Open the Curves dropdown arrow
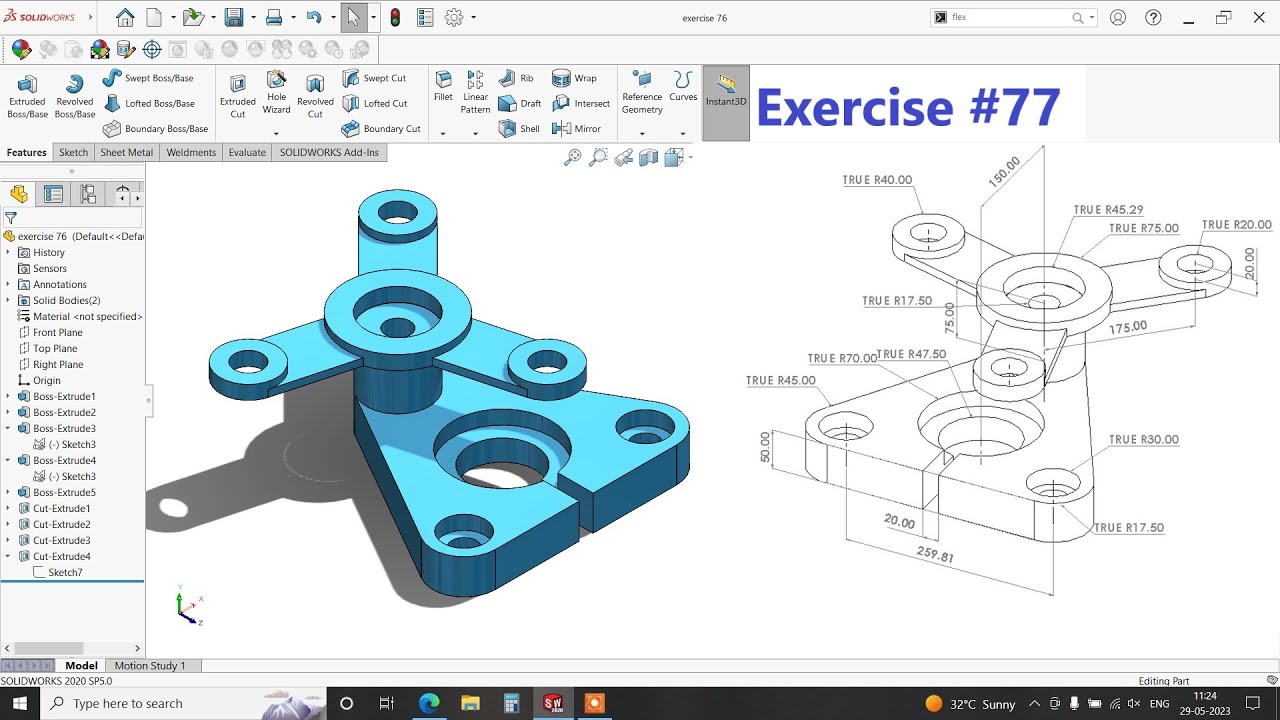This screenshot has width=1280, height=720. [683, 133]
